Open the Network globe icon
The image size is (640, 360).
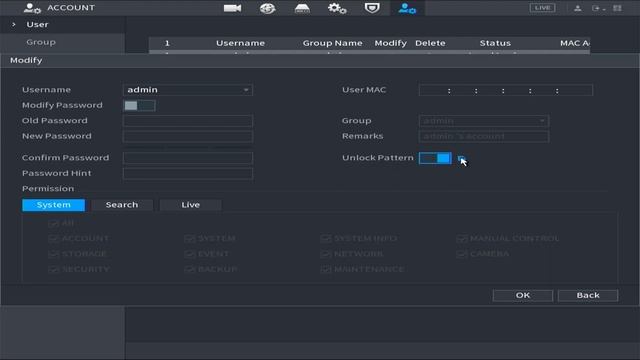coord(267,8)
